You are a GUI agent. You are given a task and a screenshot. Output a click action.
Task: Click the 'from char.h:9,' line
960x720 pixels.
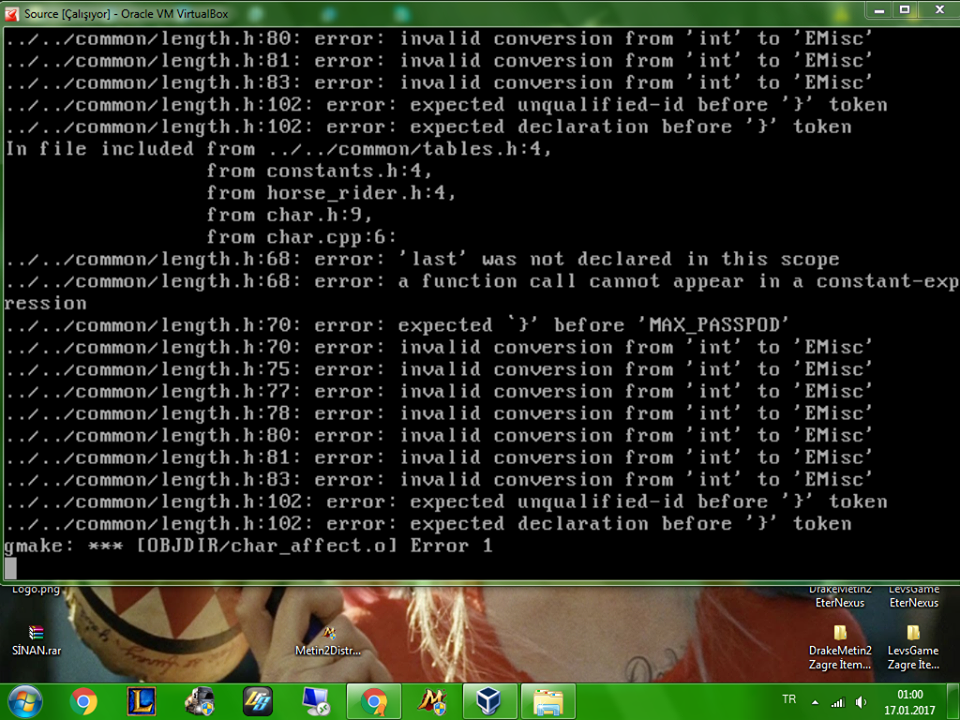coord(289,215)
